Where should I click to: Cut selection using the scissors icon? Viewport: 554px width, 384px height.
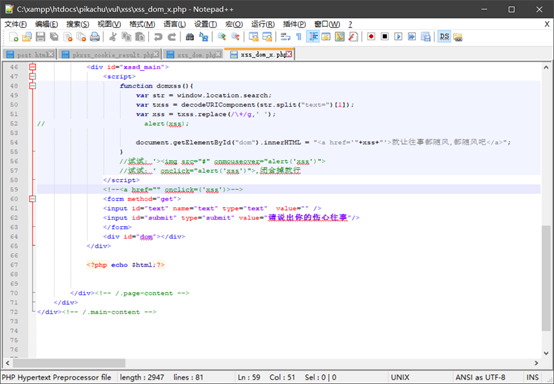click(113, 37)
